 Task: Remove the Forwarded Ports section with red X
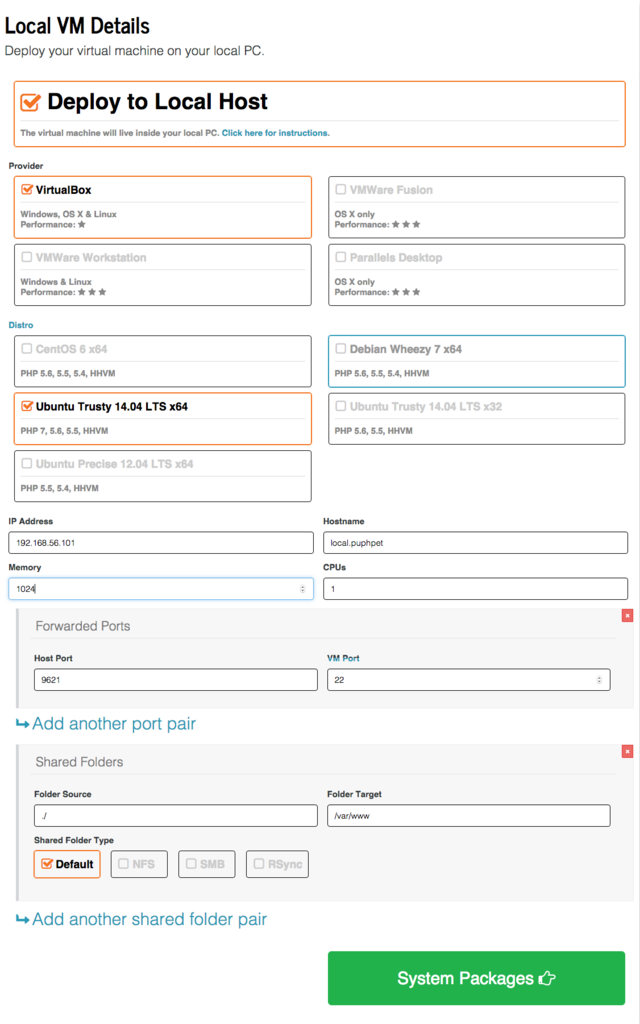628,615
